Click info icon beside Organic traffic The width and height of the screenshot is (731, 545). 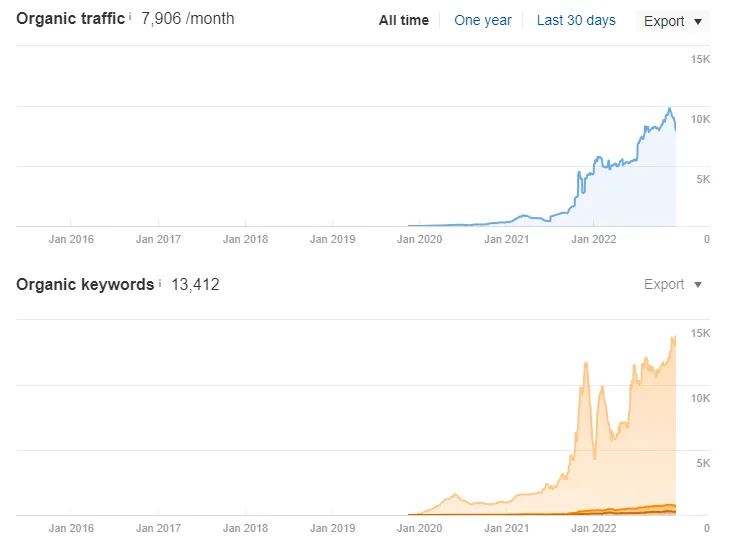click(x=130, y=17)
